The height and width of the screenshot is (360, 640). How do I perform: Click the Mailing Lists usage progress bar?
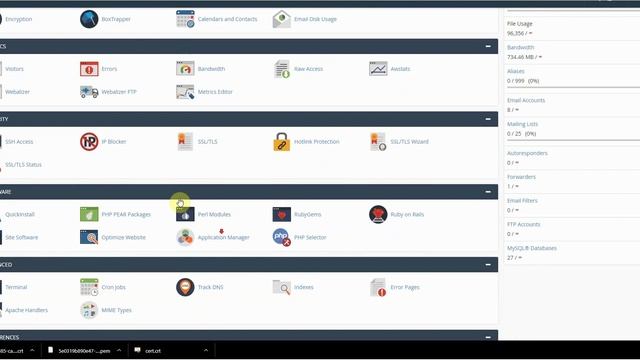[573, 140]
